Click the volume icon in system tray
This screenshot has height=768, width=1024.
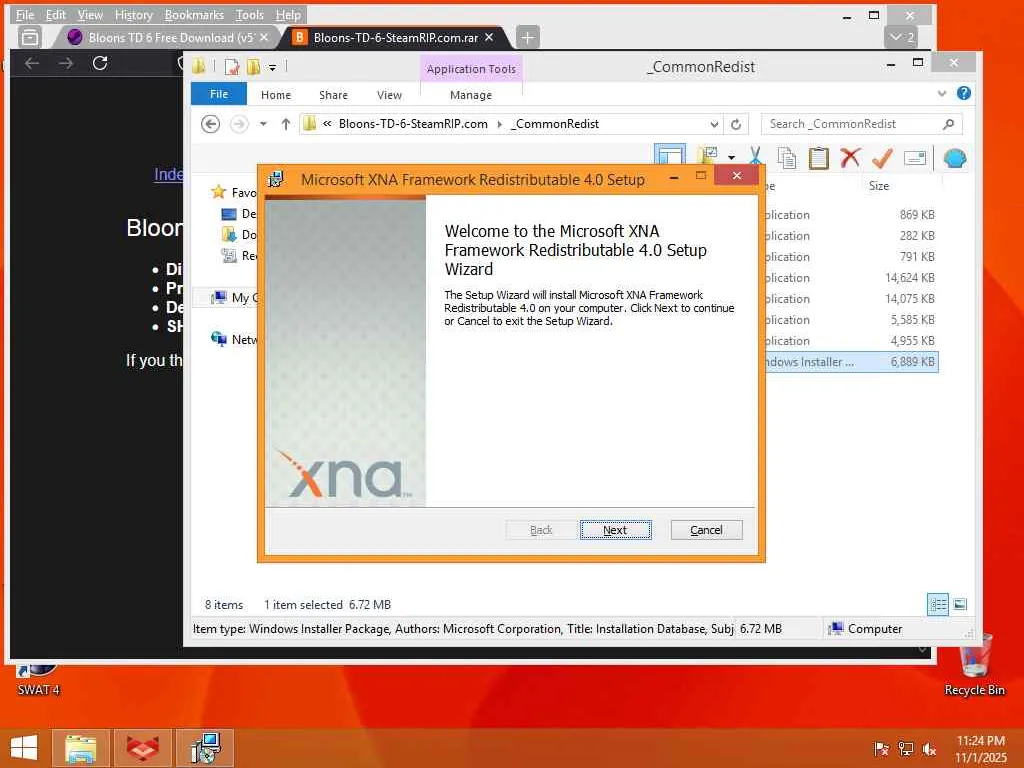click(928, 748)
